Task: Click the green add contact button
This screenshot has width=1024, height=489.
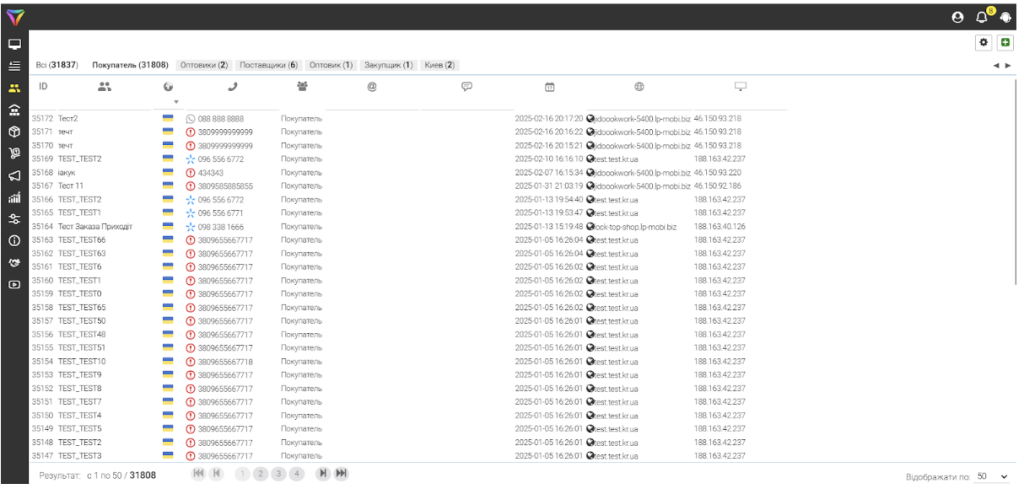Action: pos(1006,44)
